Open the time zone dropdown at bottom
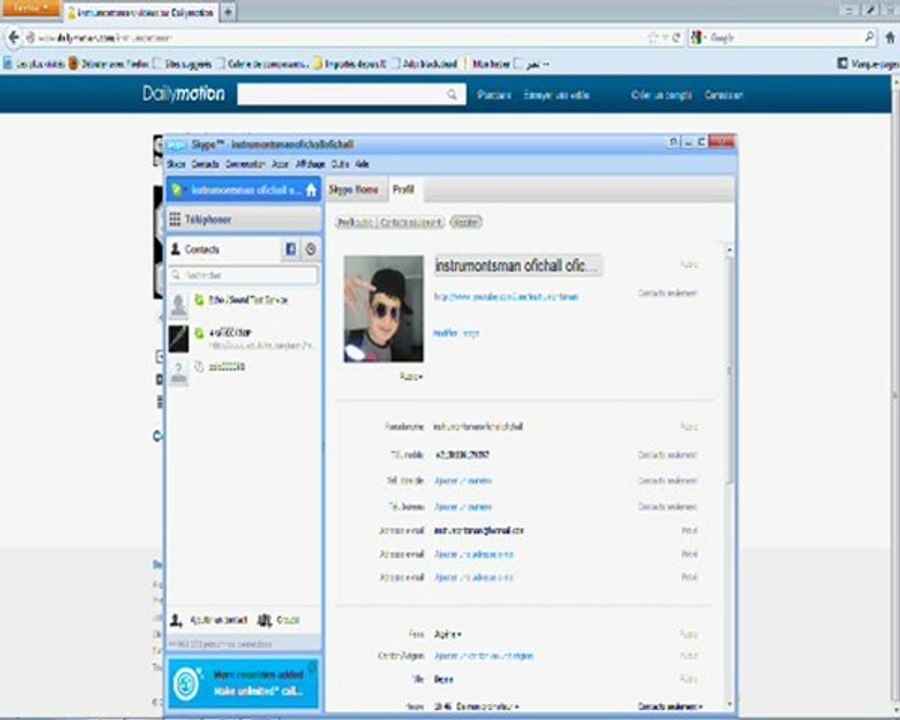This screenshot has height=720, width=900. (487, 707)
